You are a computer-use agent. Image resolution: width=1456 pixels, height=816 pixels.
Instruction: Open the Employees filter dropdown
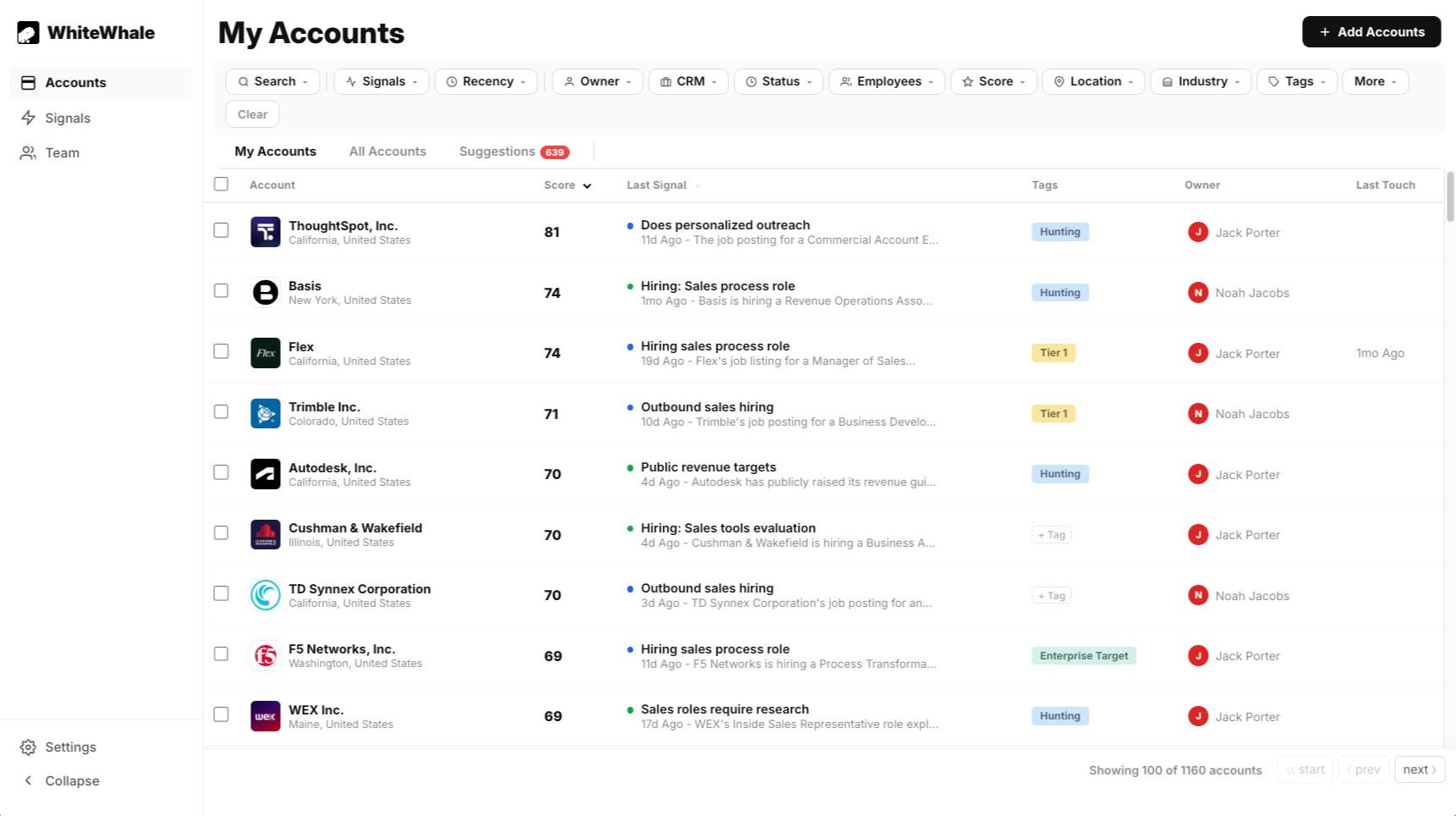pyautogui.click(x=887, y=81)
